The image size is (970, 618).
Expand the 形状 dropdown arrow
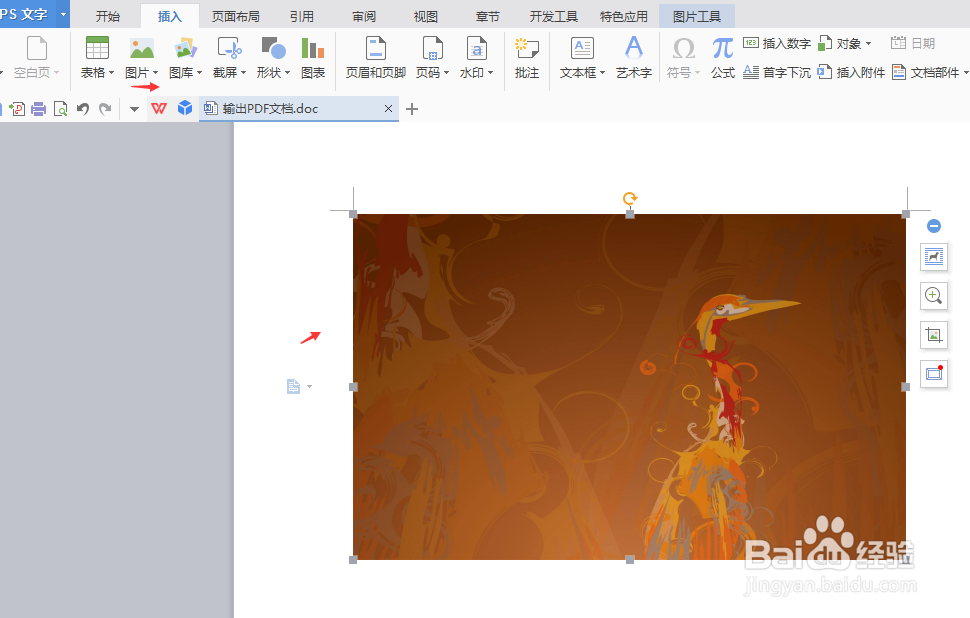pos(287,73)
